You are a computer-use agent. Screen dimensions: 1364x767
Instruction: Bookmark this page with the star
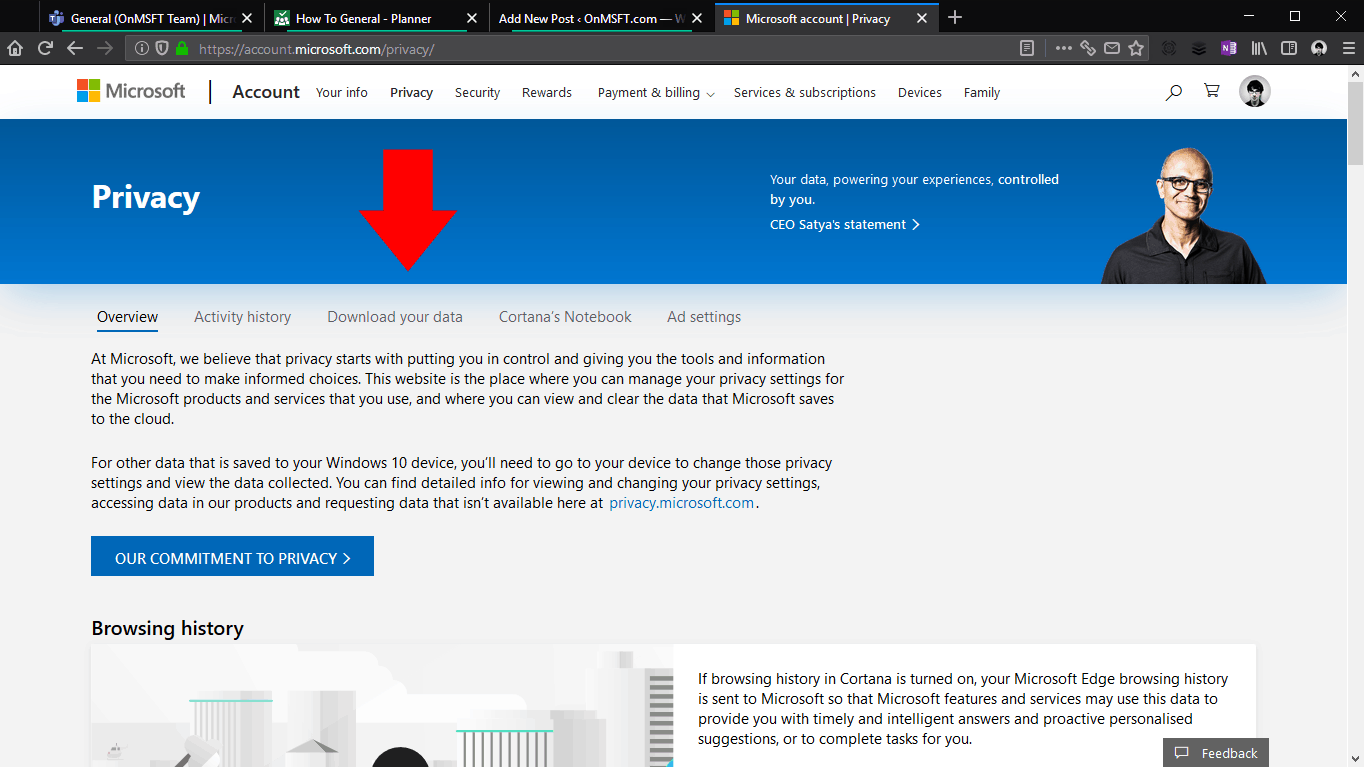[1136, 48]
